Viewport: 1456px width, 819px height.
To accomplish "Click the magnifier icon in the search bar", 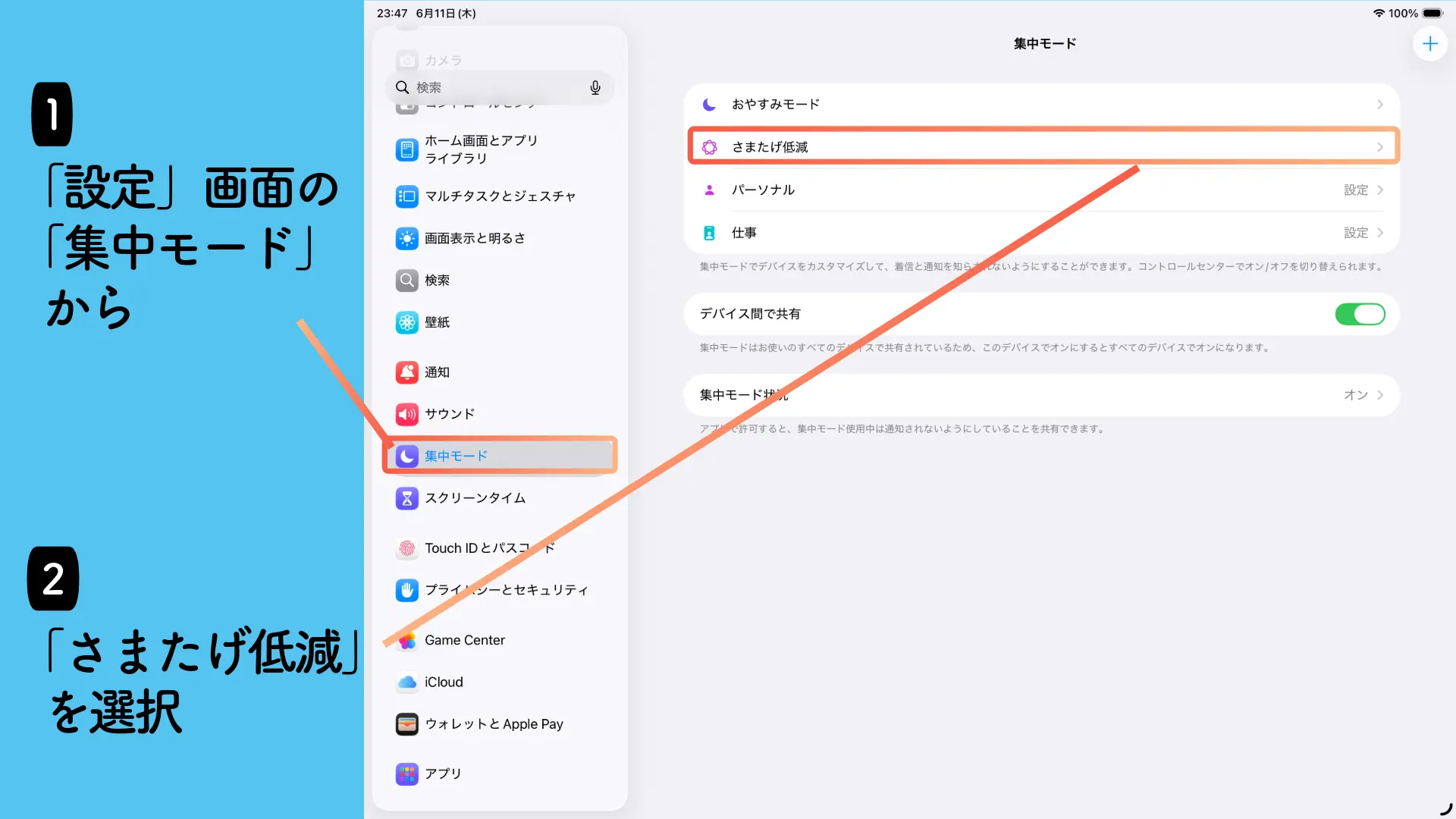I will 403,88.
